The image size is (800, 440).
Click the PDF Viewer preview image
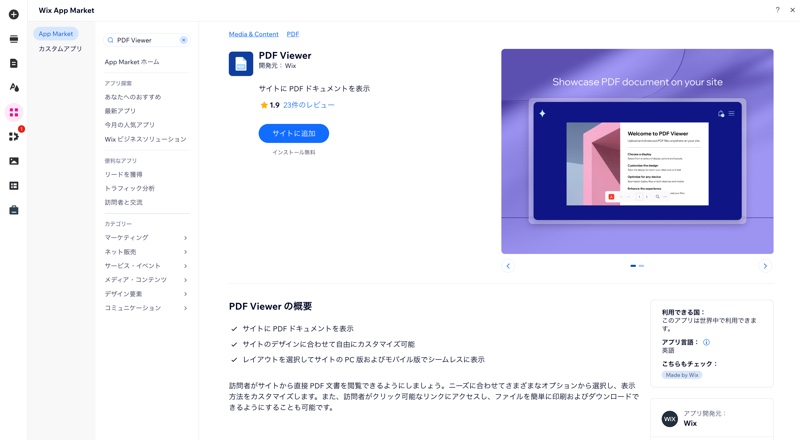(x=637, y=151)
